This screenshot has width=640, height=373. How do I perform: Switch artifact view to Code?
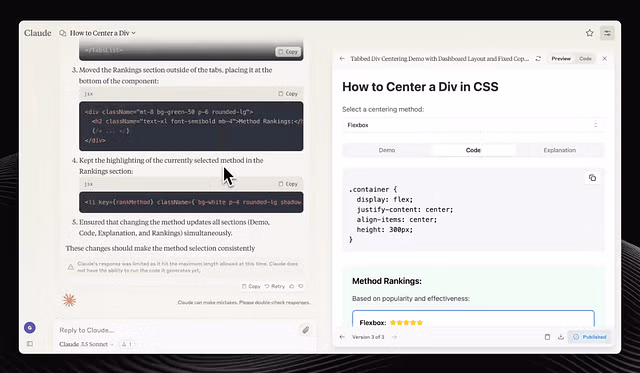(585, 59)
